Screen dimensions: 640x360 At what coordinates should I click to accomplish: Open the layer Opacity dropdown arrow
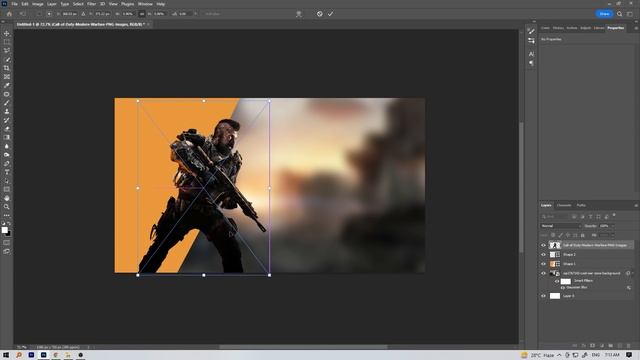(613, 226)
